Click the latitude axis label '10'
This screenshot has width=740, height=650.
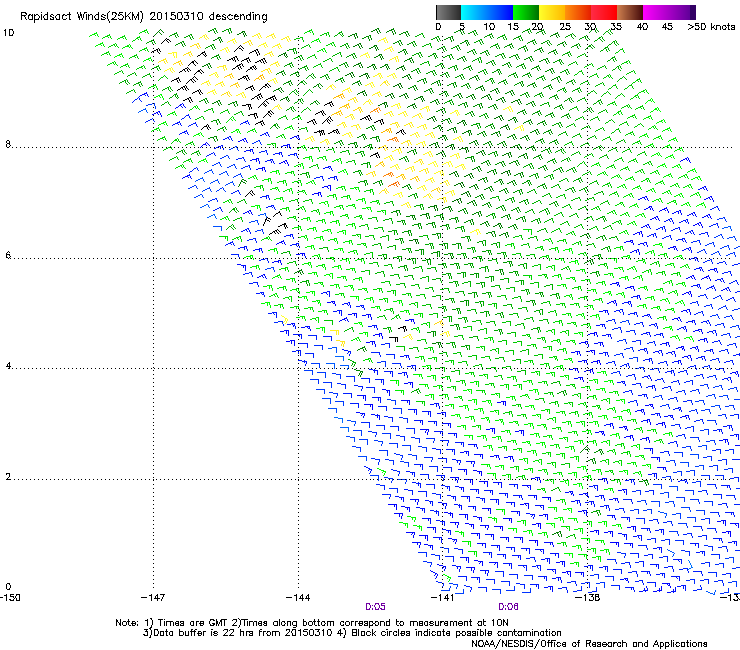[8, 33]
